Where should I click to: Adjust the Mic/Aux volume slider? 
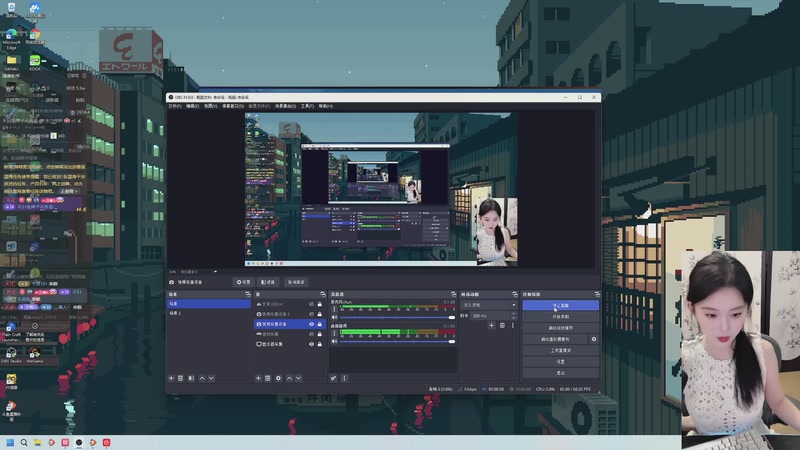397,317
